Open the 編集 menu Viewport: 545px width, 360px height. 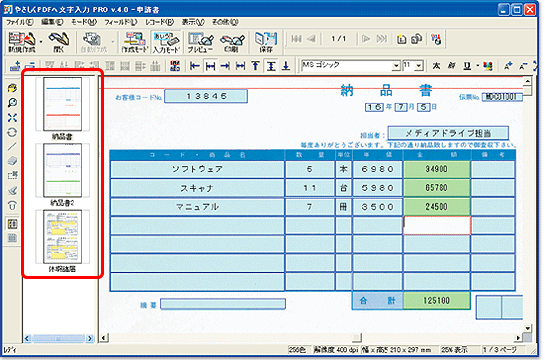pyautogui.click(x=52, y=22)
